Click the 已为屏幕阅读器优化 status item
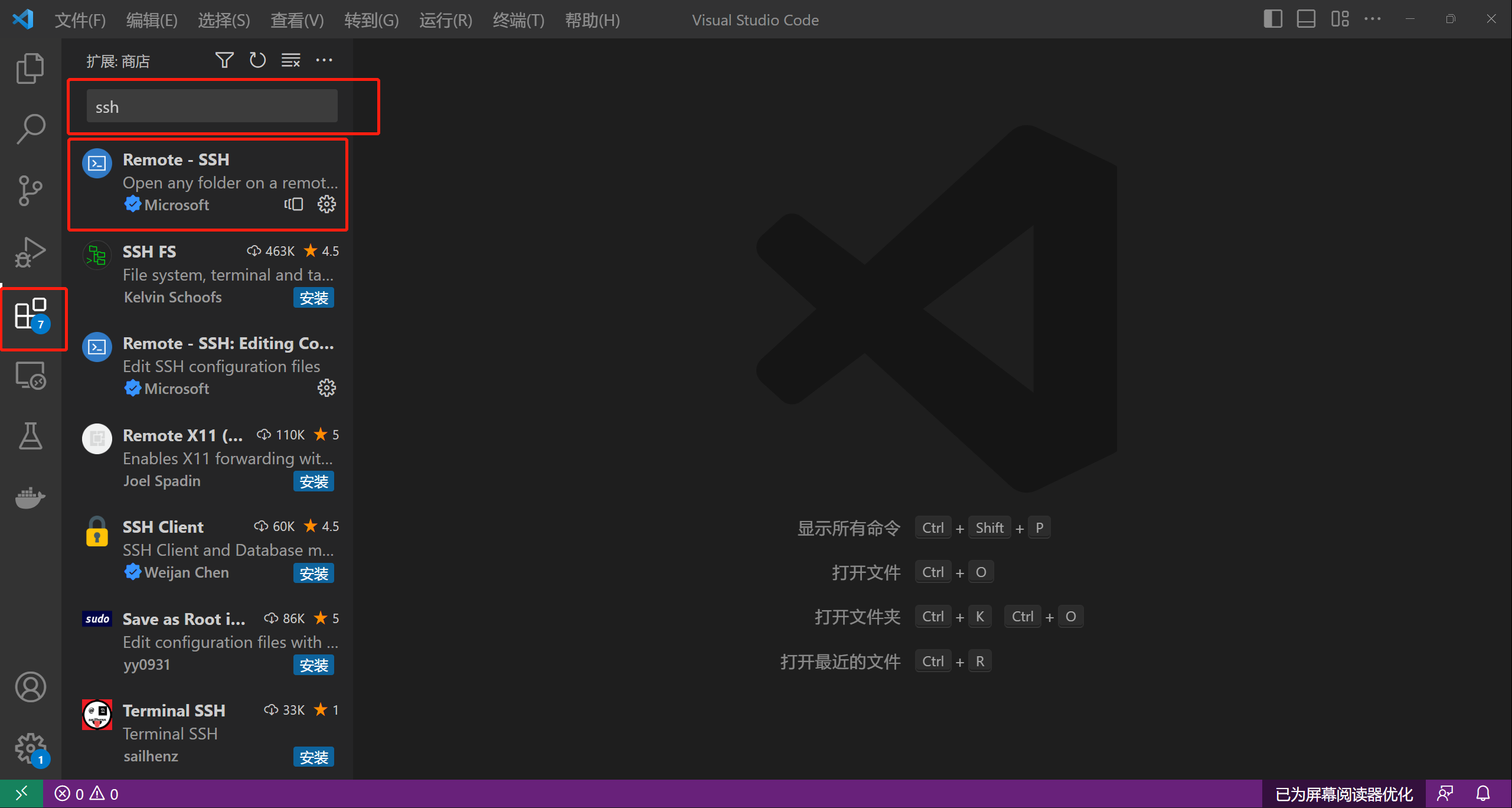1512x808 pixels. pyautogui.click(x=1344, y=794)
